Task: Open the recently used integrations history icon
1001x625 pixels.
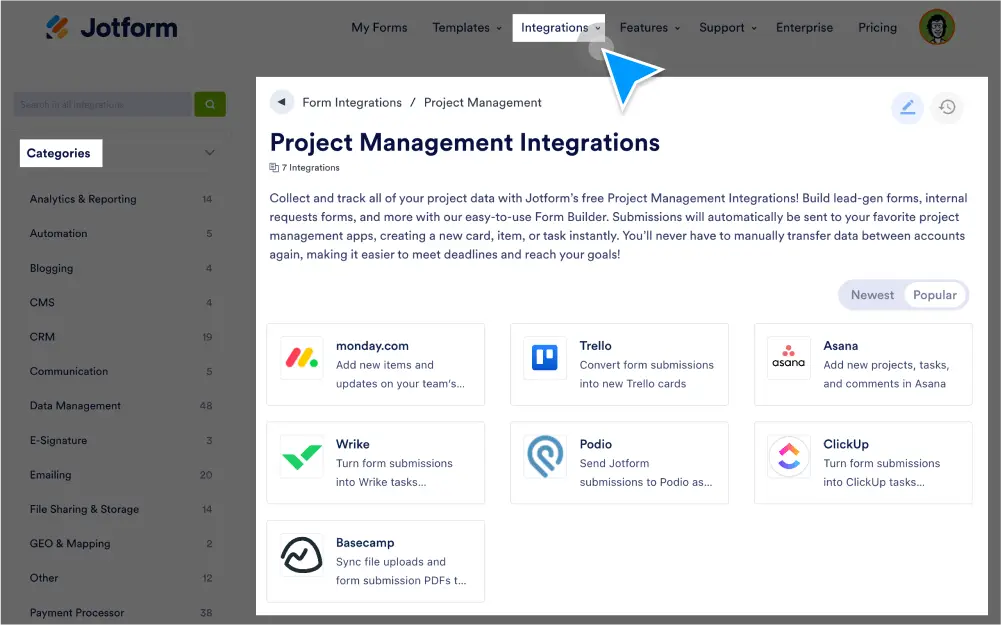Action: [947, 108]
